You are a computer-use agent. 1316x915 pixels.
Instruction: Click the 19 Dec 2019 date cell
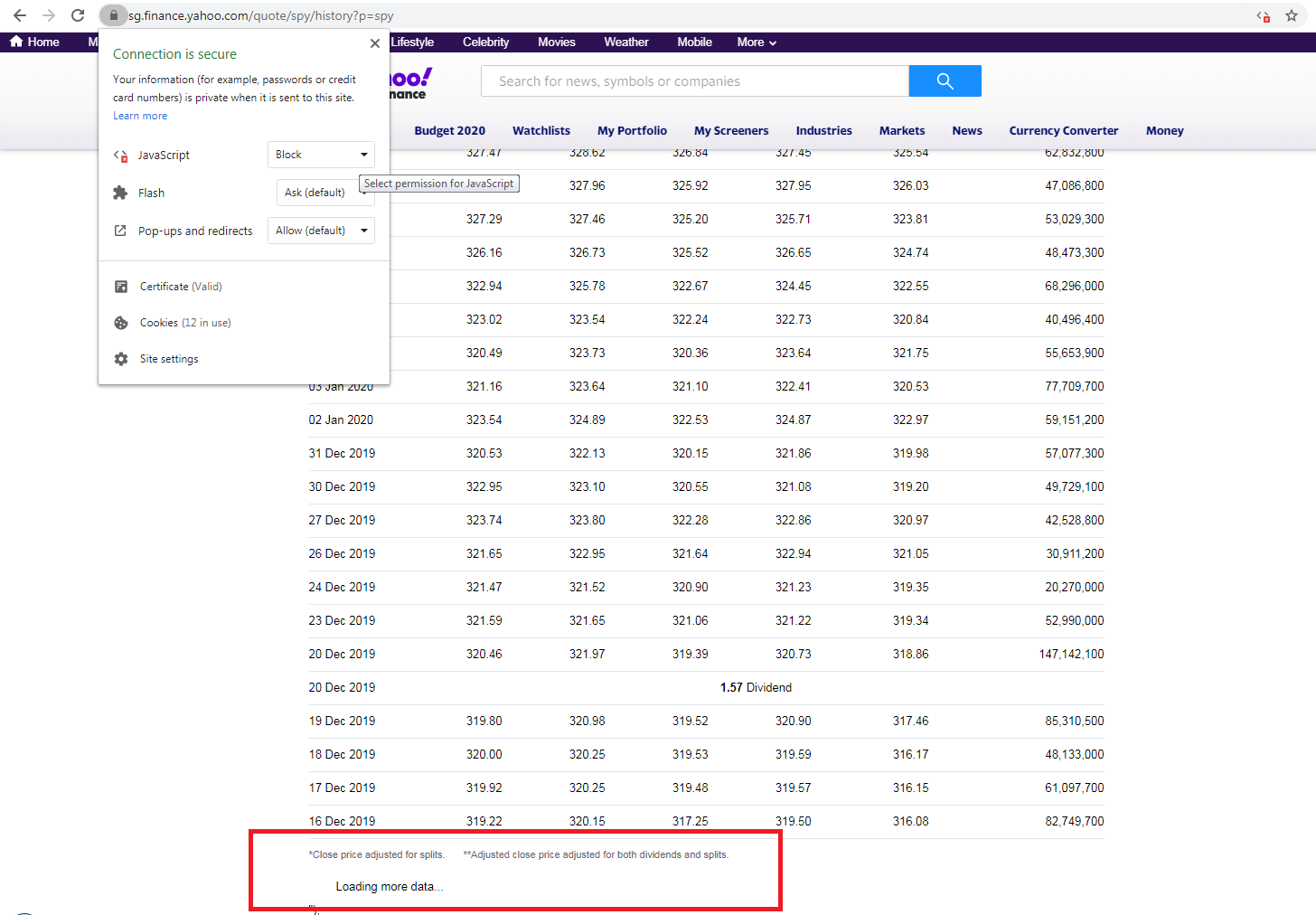pyautogui.click(x=342, y=721)
